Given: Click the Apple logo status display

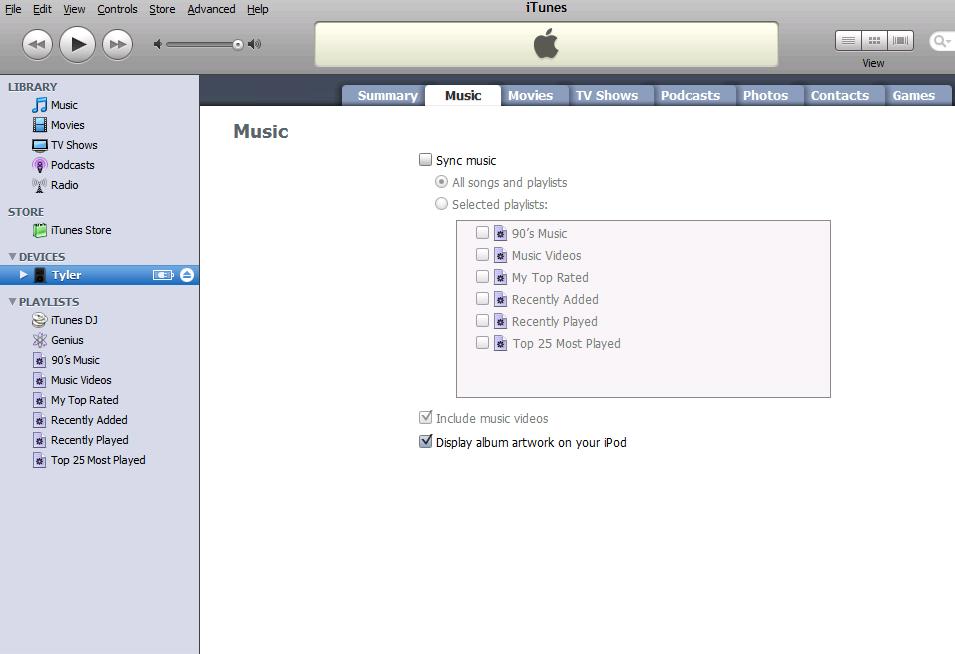Looking at the screenshot, I should pos(546,44).
